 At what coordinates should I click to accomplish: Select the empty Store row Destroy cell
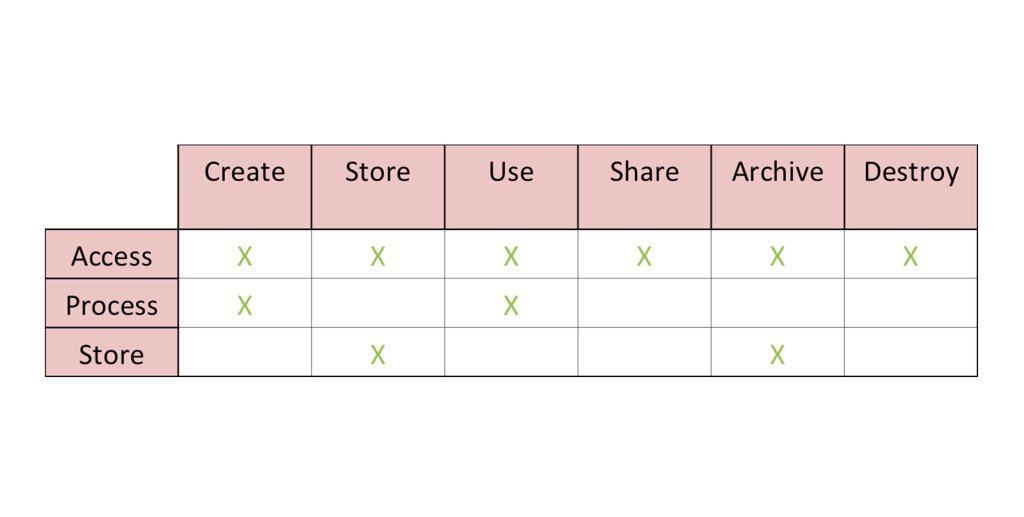click(911, 352)
